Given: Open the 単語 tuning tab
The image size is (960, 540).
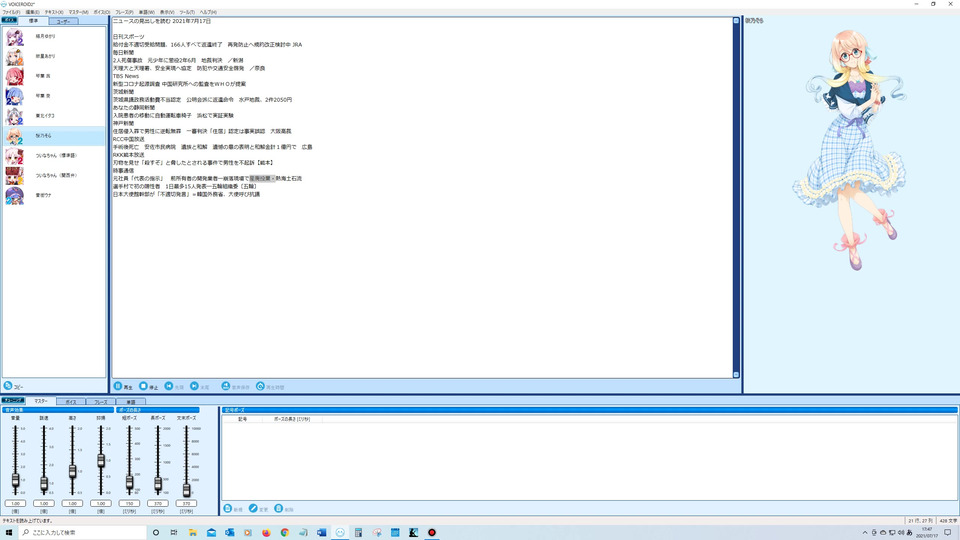Looking at the screenshot, I should pyautogui.click(x=130, y=402).
